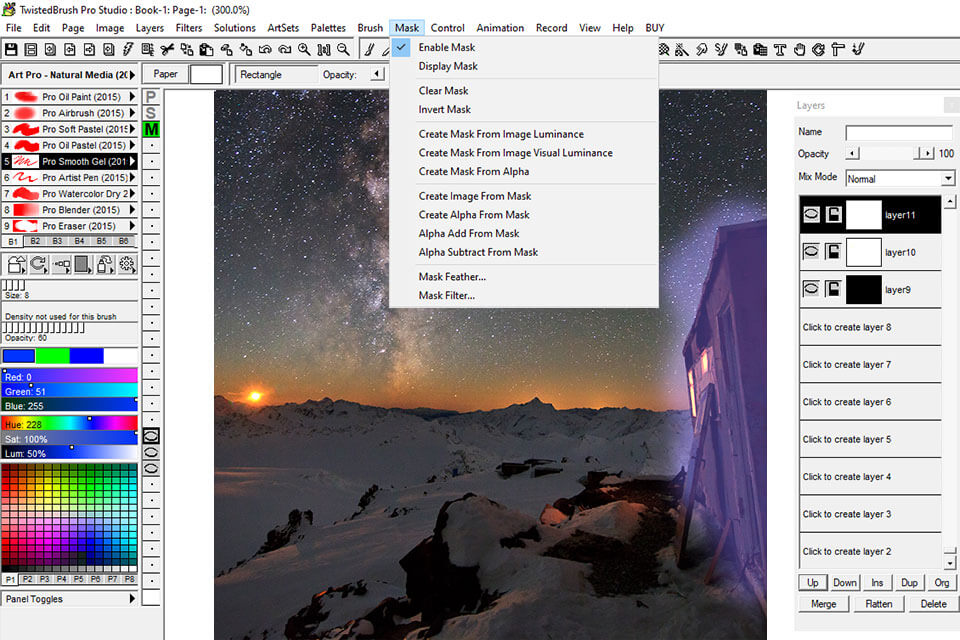The height and width of the screenshot is (640, 960).
Task: Click the green M mask button
Action: [x=151, y=129]
